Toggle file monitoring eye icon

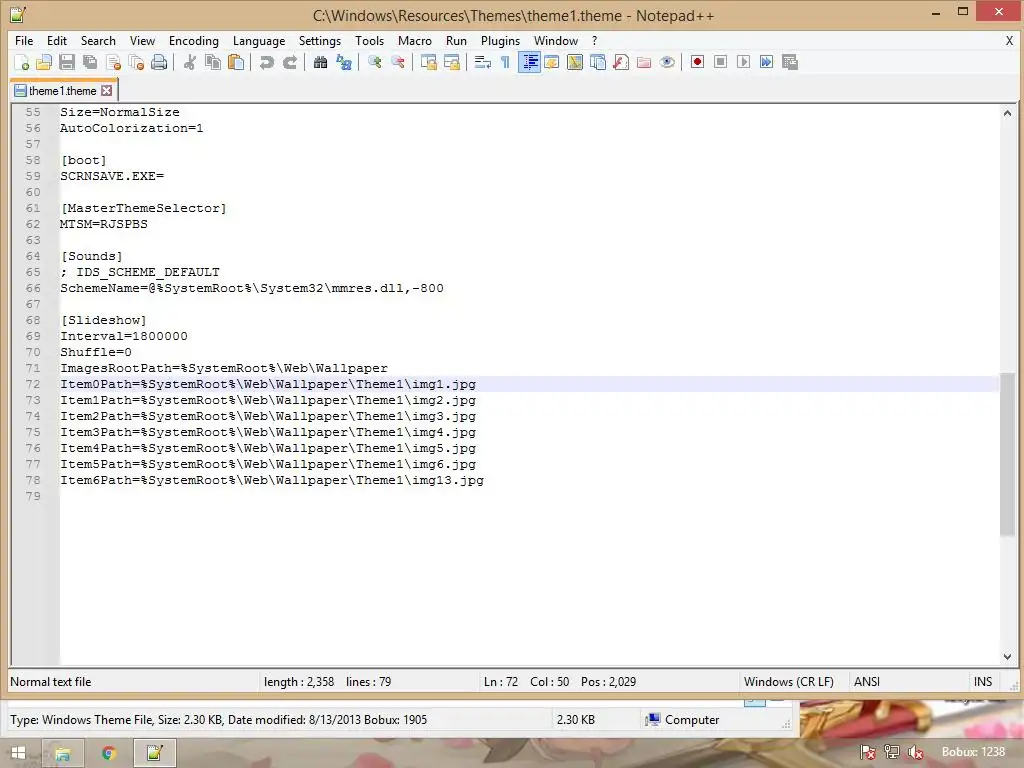pyautogui.click(x=667, y=62)
